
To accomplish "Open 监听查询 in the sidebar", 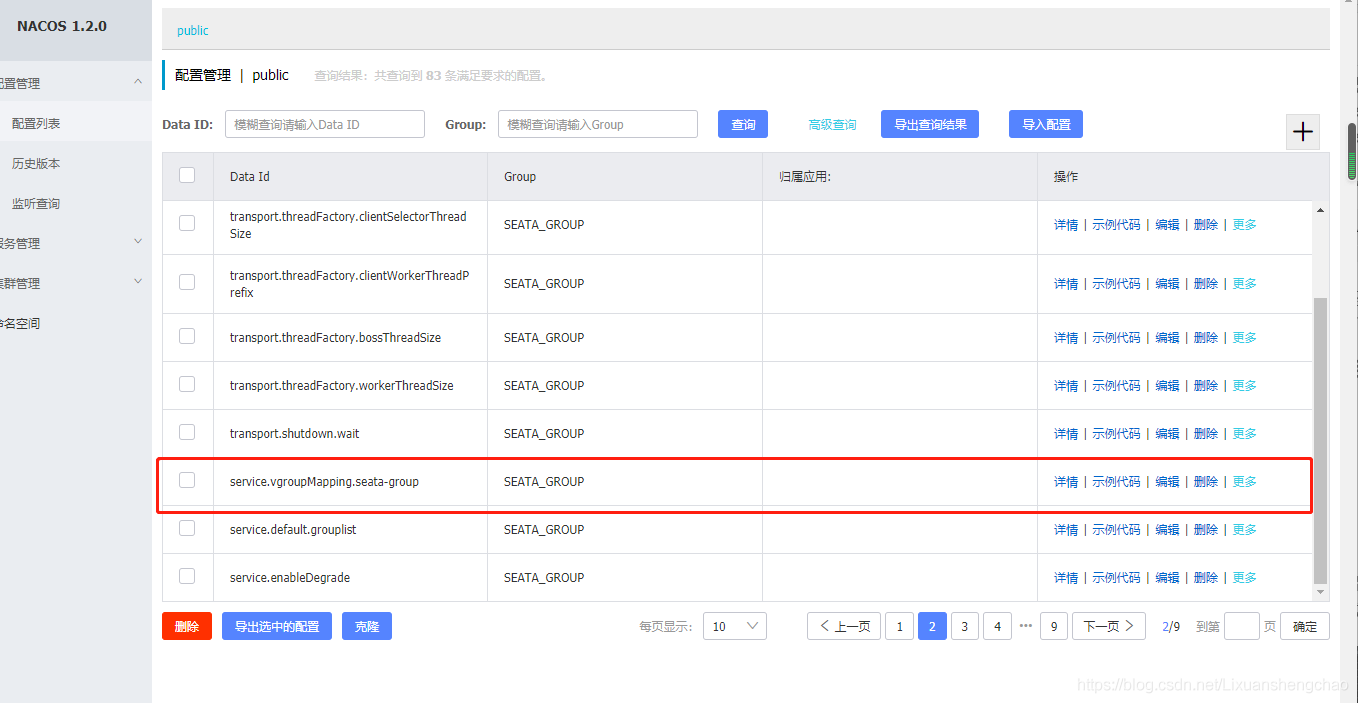I will [36, 203].
